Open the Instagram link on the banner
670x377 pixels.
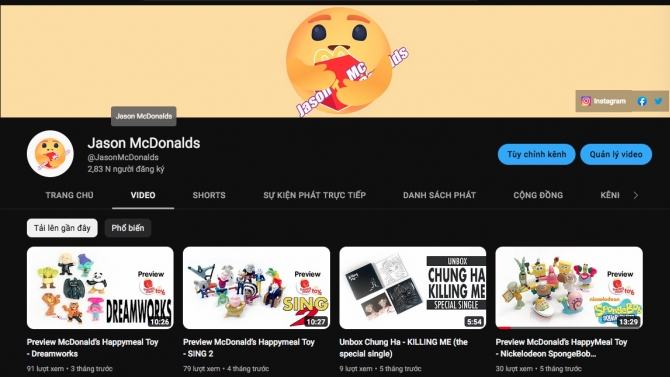(x=603, y=101)
